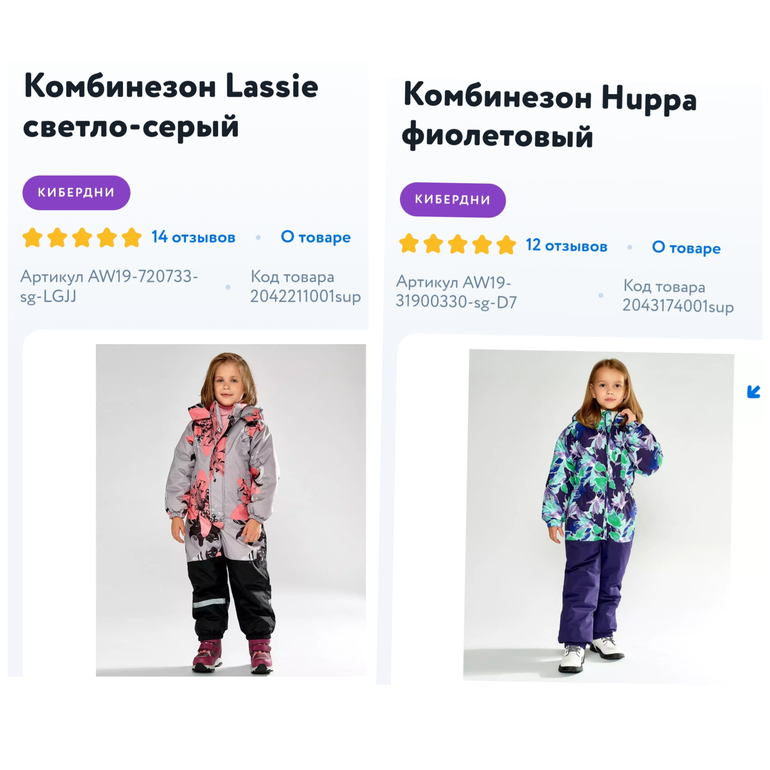The height and width of the screenshot is (770, 770).
Task: Select the Артикул AW19-720733-sg-LGJJ text
Action: tap(110, 286)
